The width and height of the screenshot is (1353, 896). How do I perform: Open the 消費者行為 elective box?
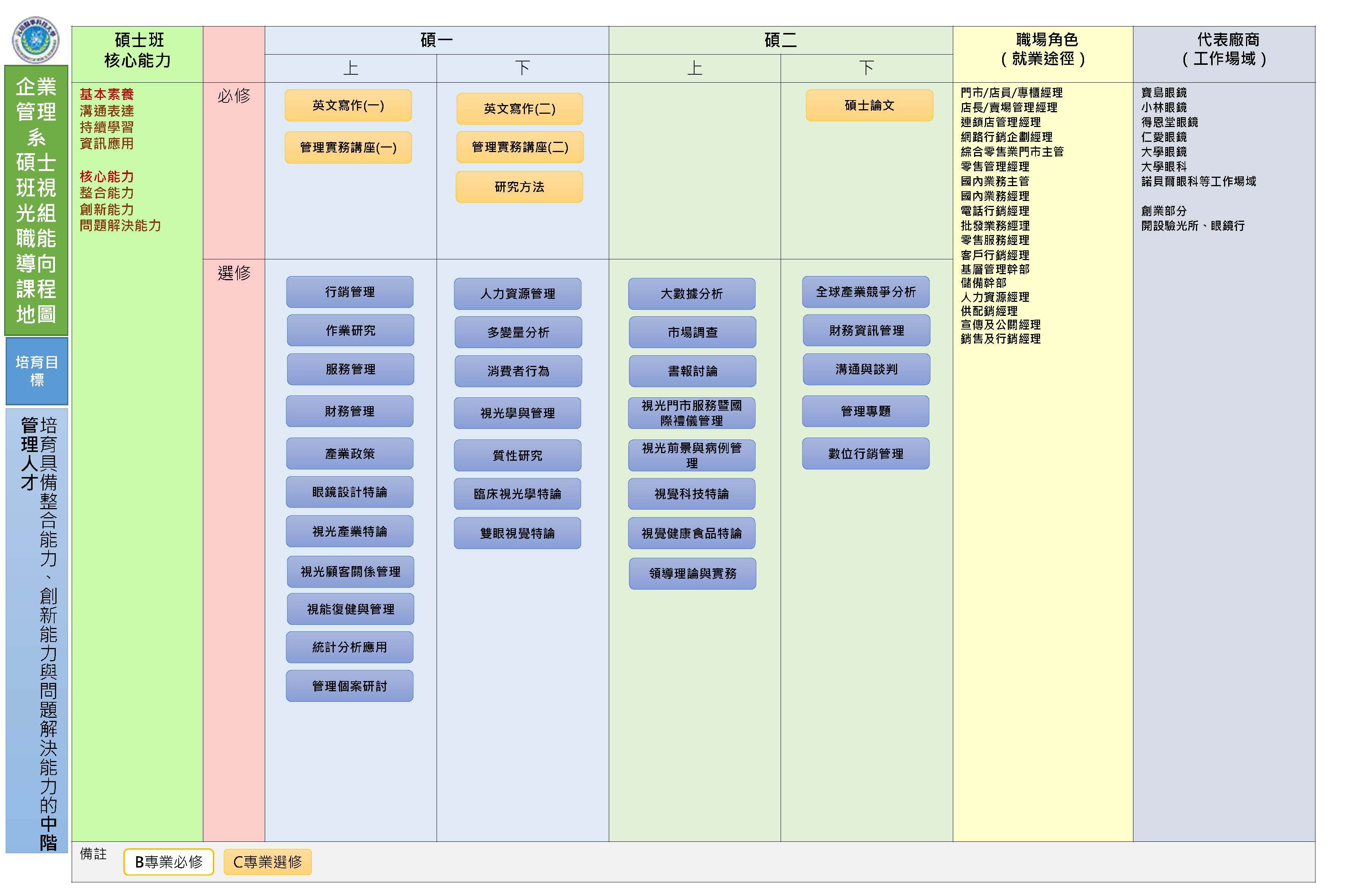coord(519,372)
